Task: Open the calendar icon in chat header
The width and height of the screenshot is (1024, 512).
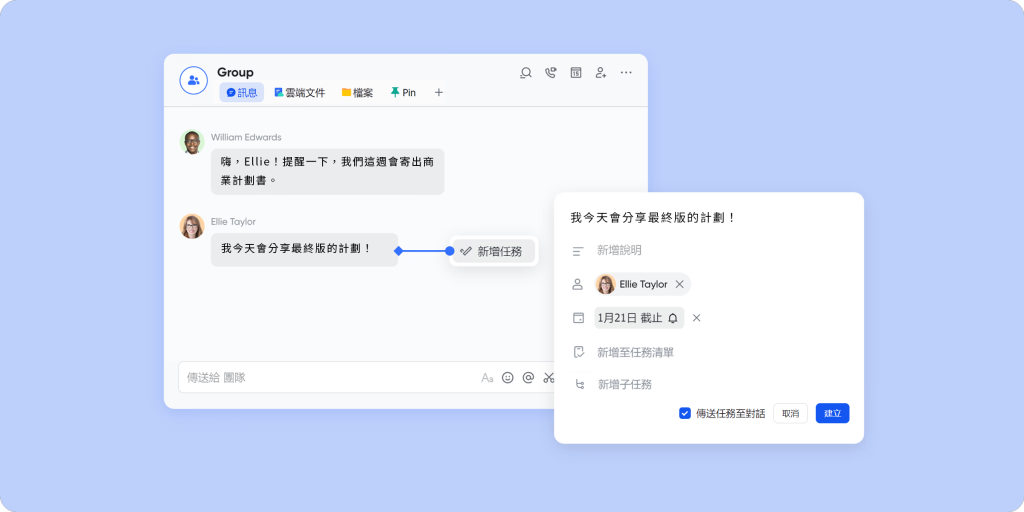Action: coord(575,72)
